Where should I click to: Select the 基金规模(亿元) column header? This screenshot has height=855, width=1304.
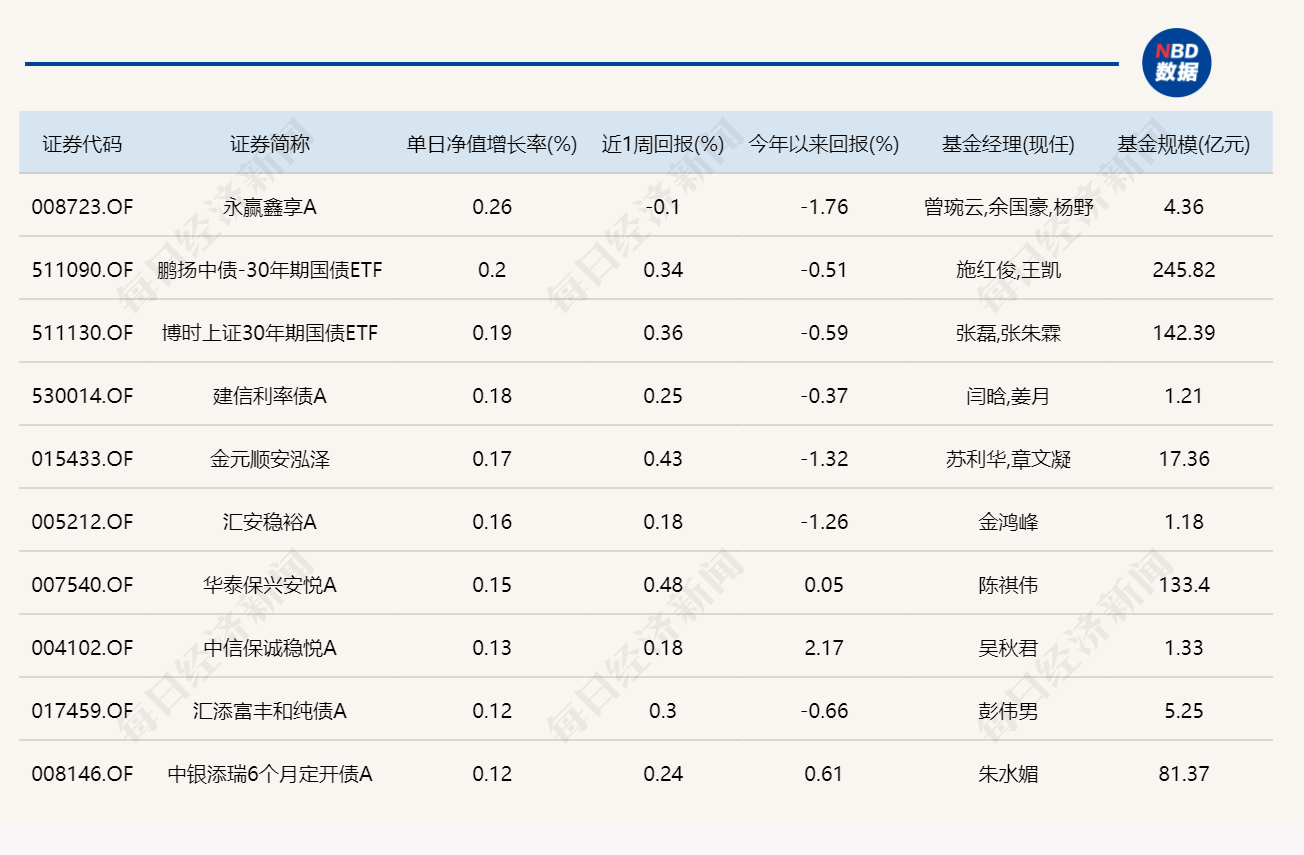1184,144
